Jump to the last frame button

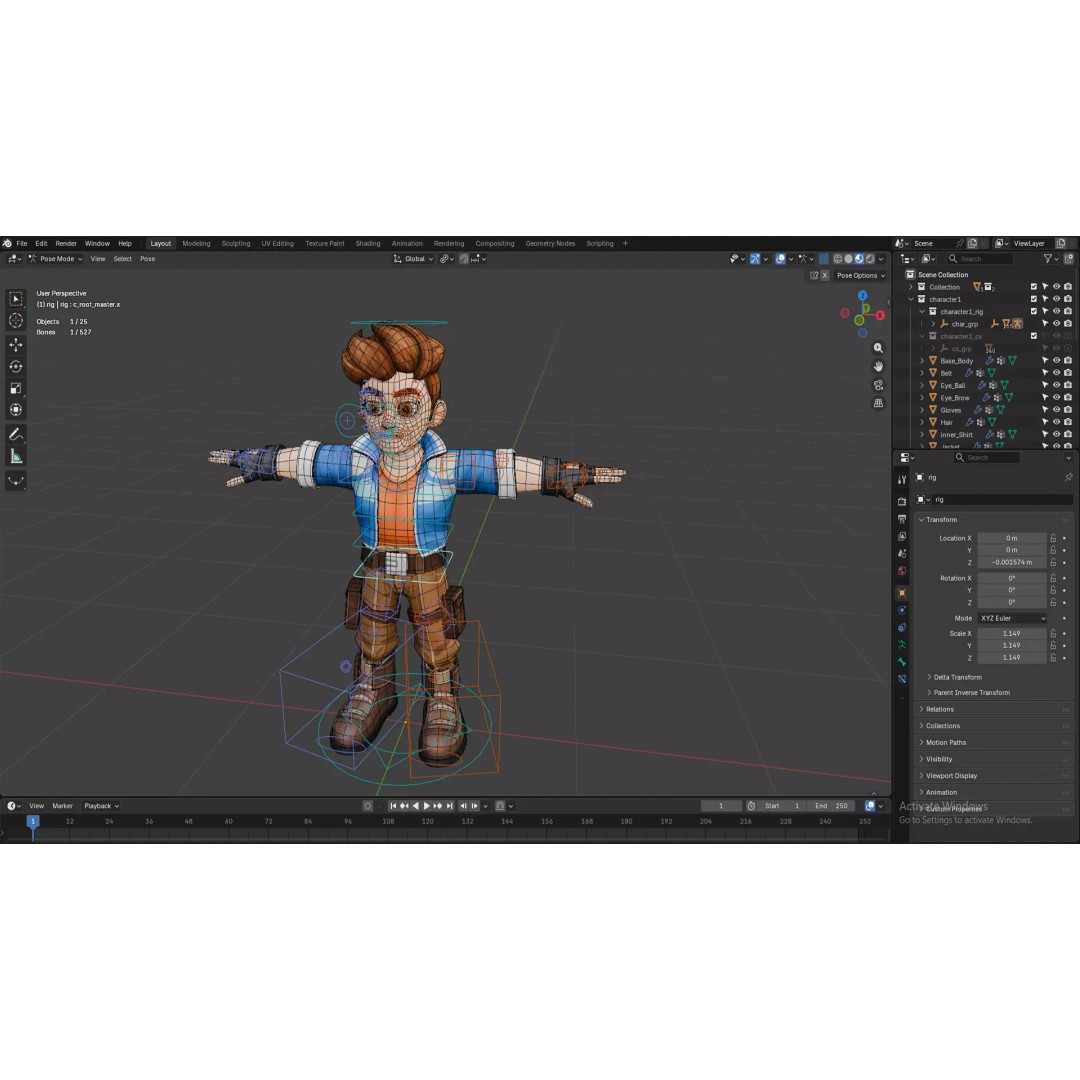tap(450, 806)
